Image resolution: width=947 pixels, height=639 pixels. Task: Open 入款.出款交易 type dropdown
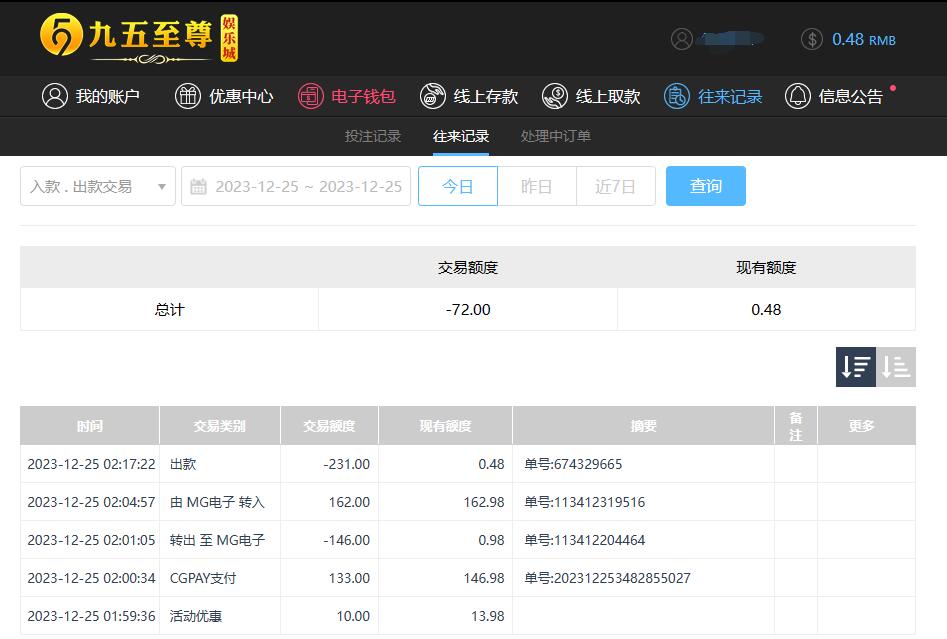(98, 186)
